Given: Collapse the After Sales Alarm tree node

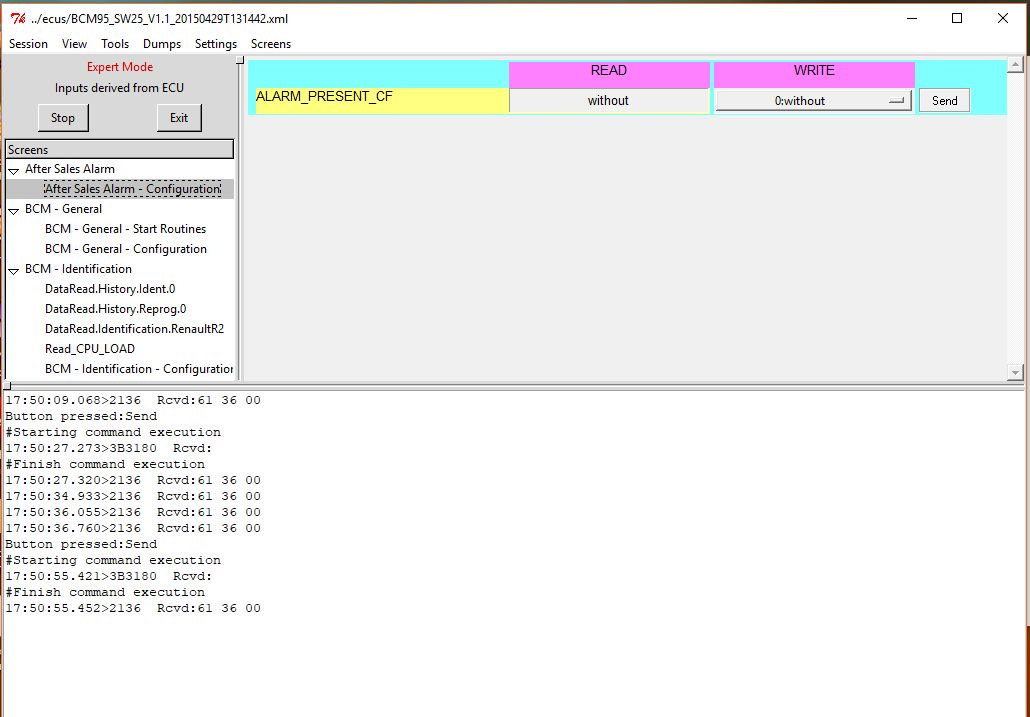Looking at the screenshot, I should pos(13,171).
